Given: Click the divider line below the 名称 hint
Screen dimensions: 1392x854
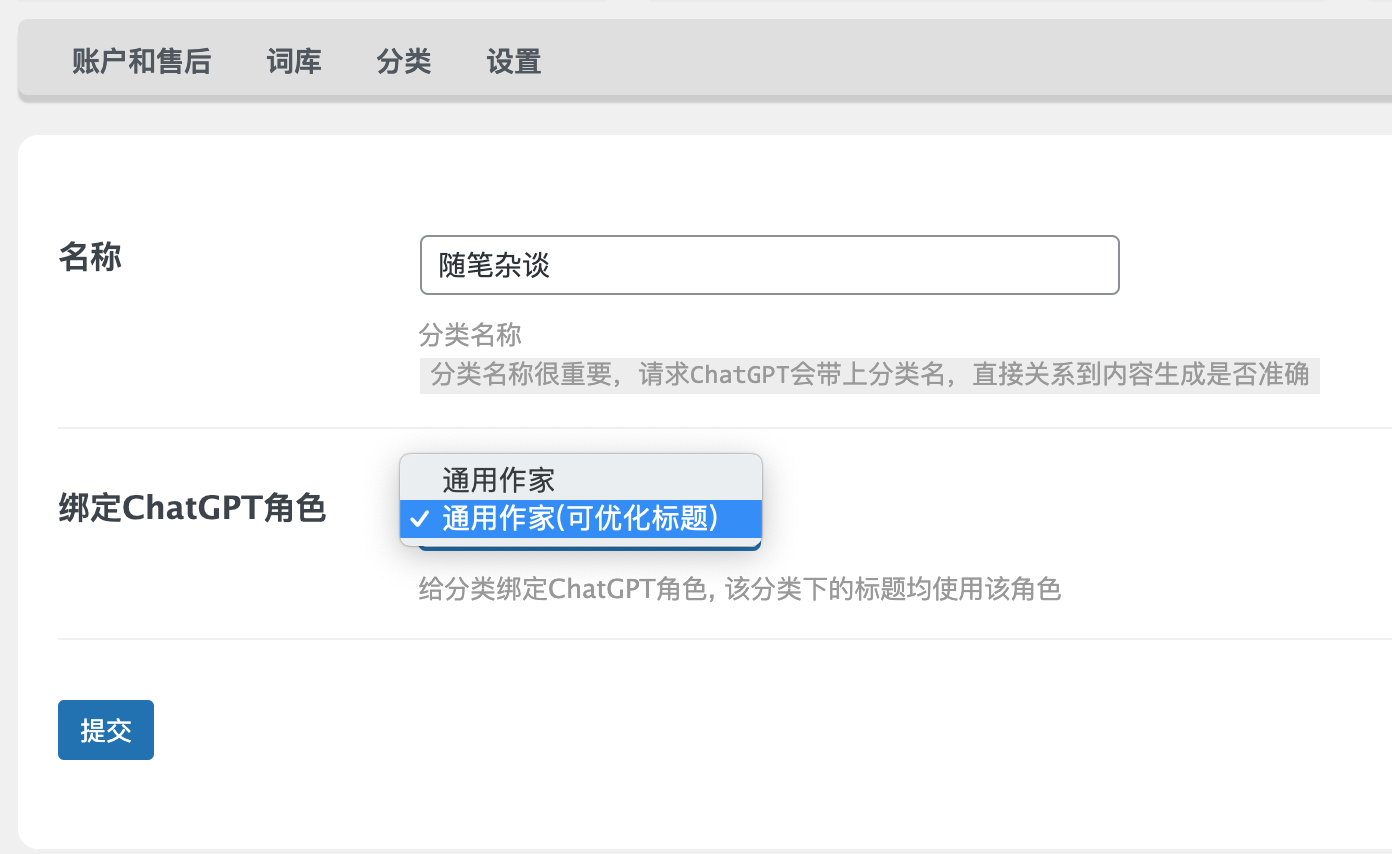Looking at the screenshot, I should click(700, 428).
